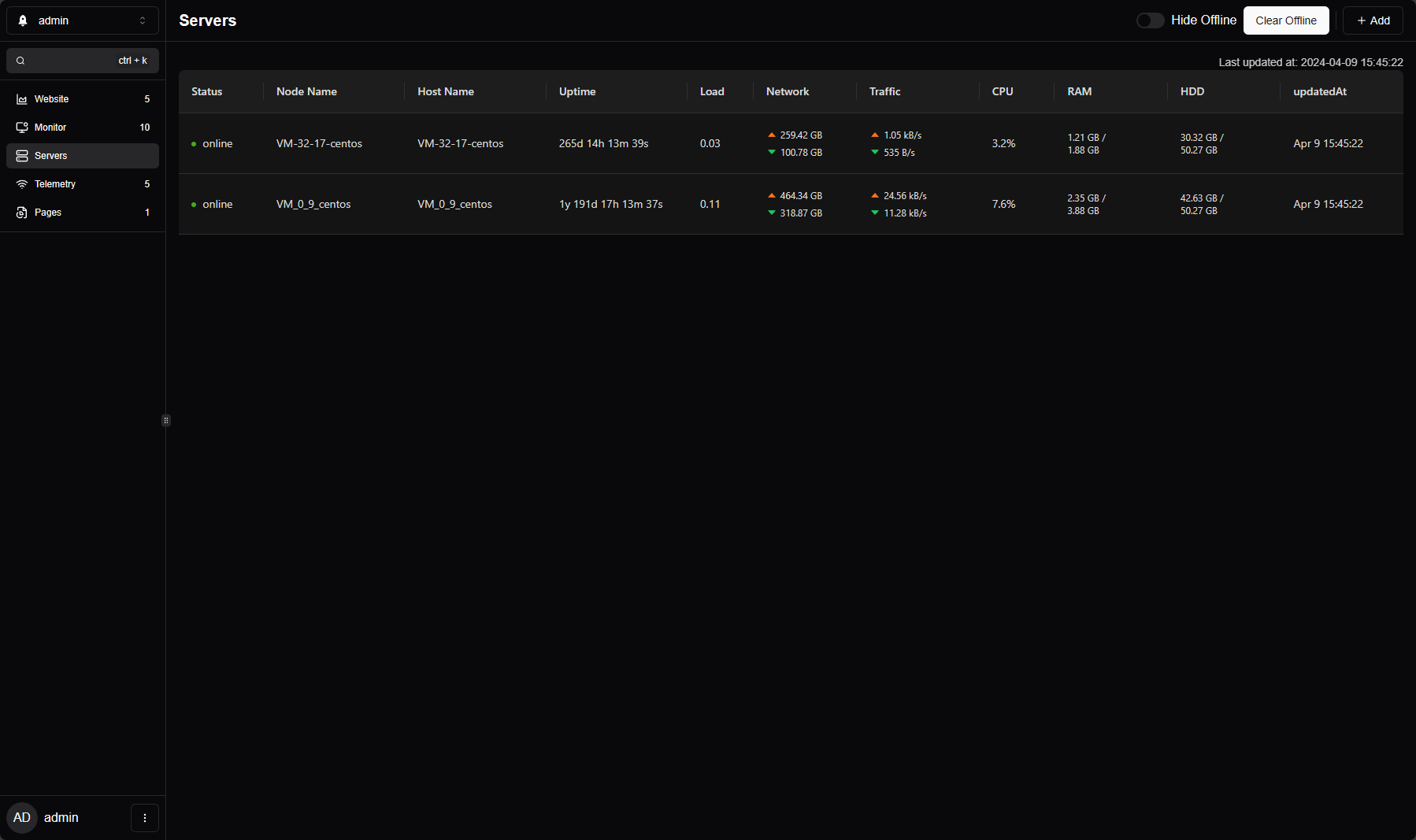Select the VM-32-17-centos server row
This screenshot has width=1416, height=840.
point(791,143)
